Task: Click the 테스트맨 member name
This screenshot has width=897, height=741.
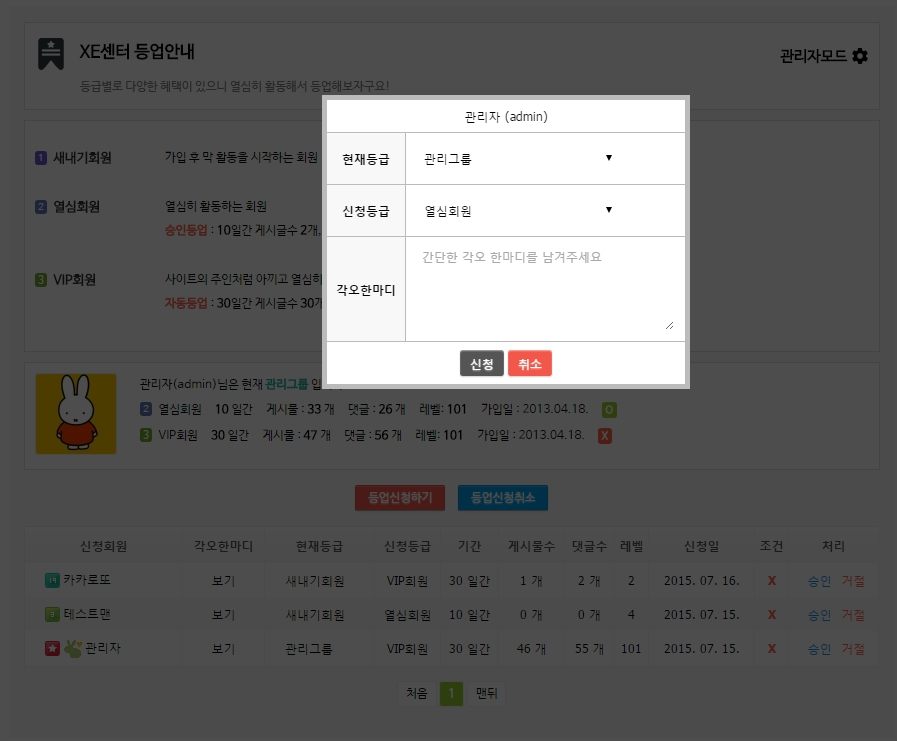Action: 87,615
